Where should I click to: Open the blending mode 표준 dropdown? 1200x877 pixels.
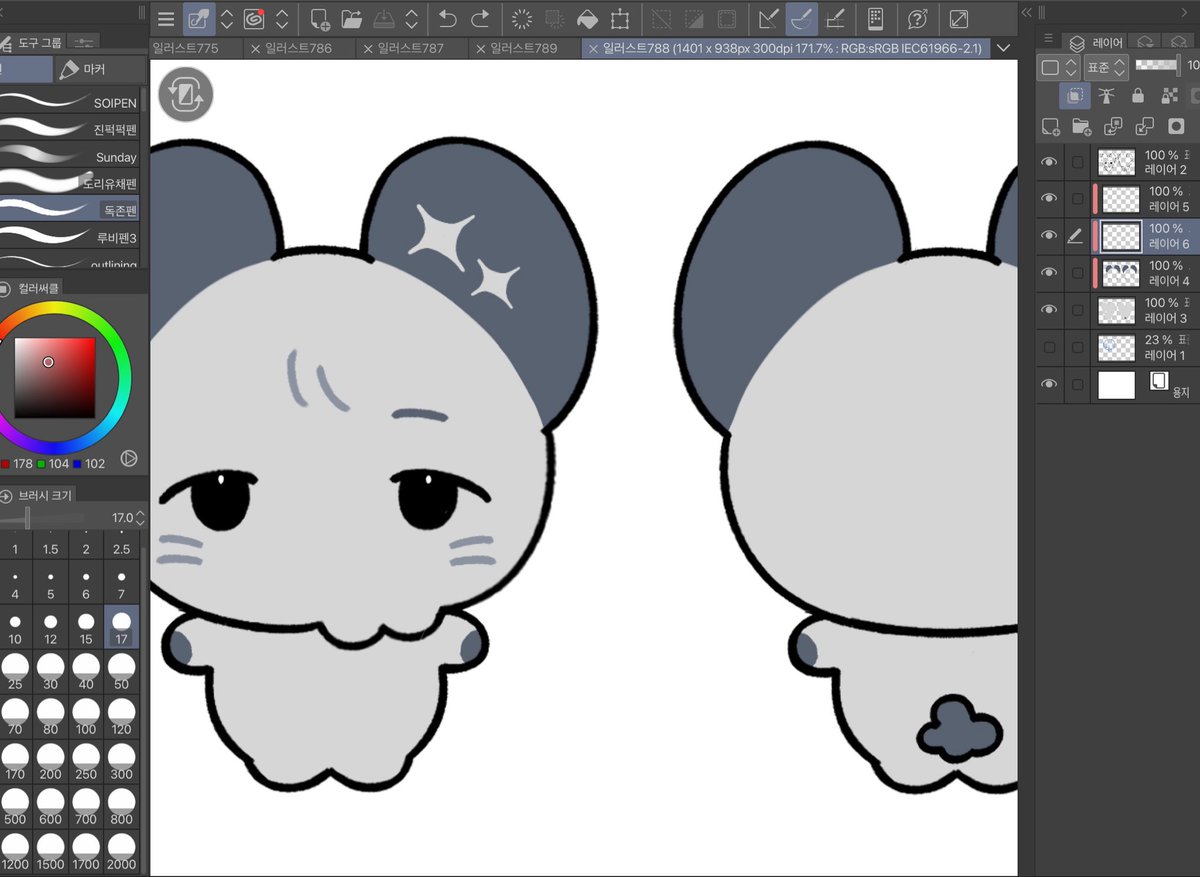(1106, 67)
